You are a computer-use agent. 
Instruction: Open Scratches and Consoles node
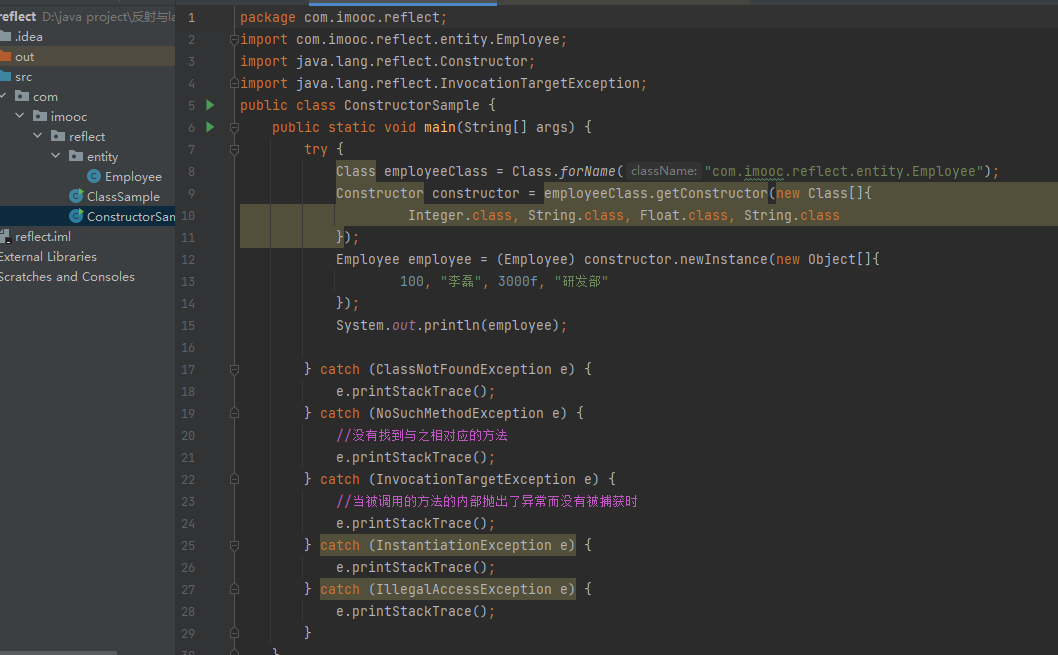point(66,277)
